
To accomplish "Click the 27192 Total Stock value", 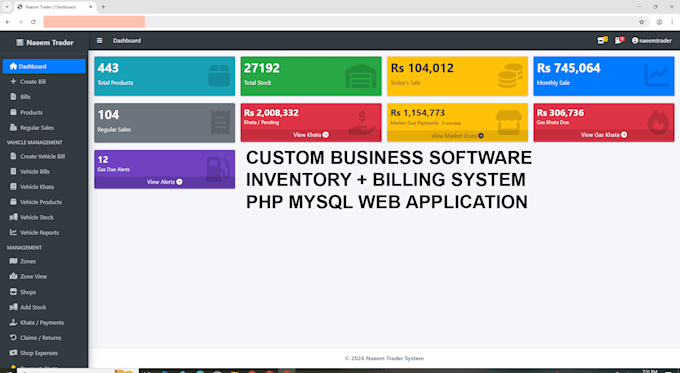I will (262, 68).
